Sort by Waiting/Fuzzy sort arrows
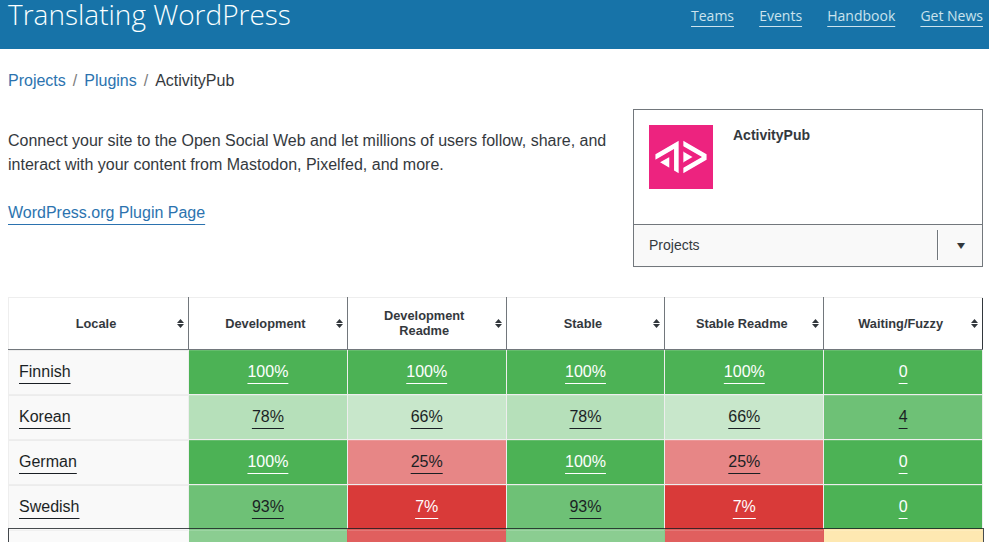The height and width of the screenshot is (542, 989). [974, 324]
